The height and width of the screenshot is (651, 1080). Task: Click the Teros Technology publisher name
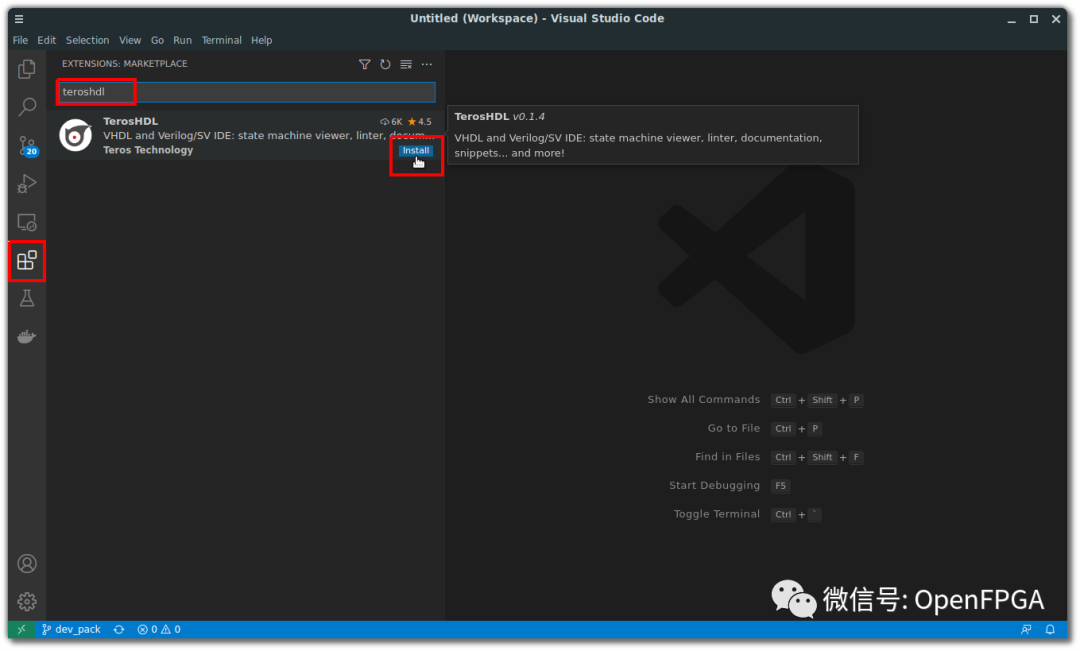click(x=148, y=150)
